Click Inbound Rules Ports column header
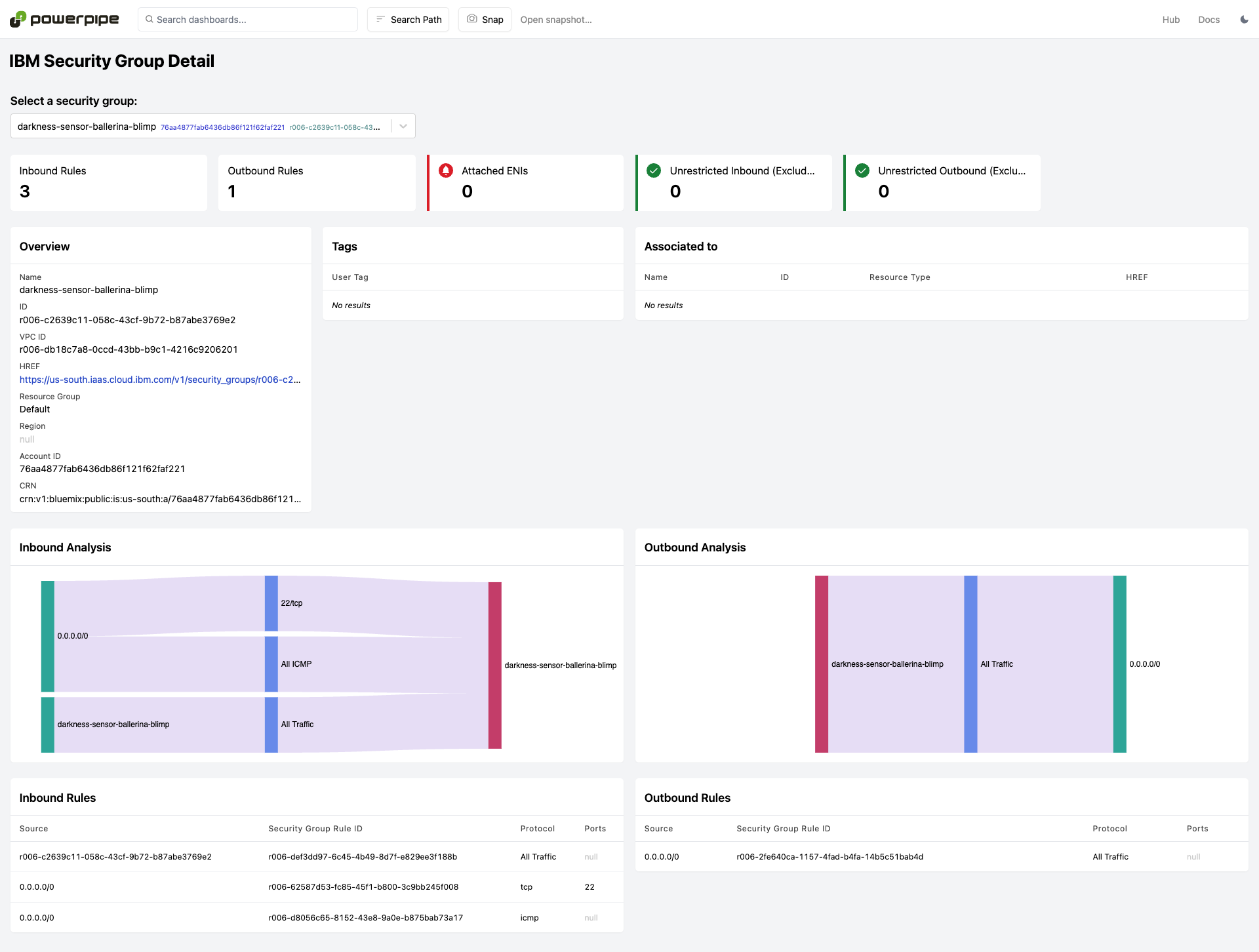The width and height of the screenshot is (1259, 952). [595, 829]
